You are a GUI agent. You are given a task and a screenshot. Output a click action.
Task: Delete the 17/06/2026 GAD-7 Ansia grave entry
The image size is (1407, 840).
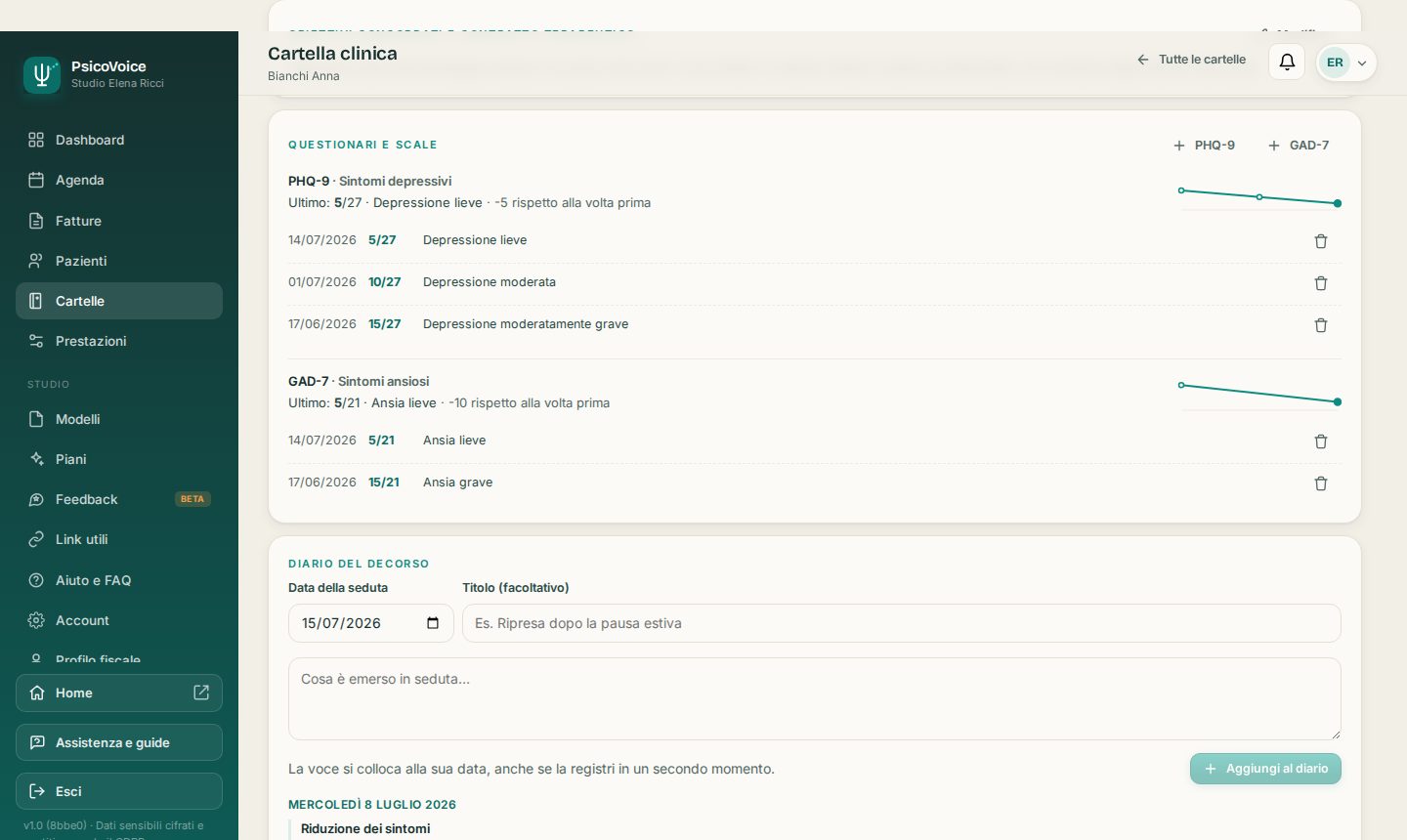pyautogui.click(x=1321, y=483)
